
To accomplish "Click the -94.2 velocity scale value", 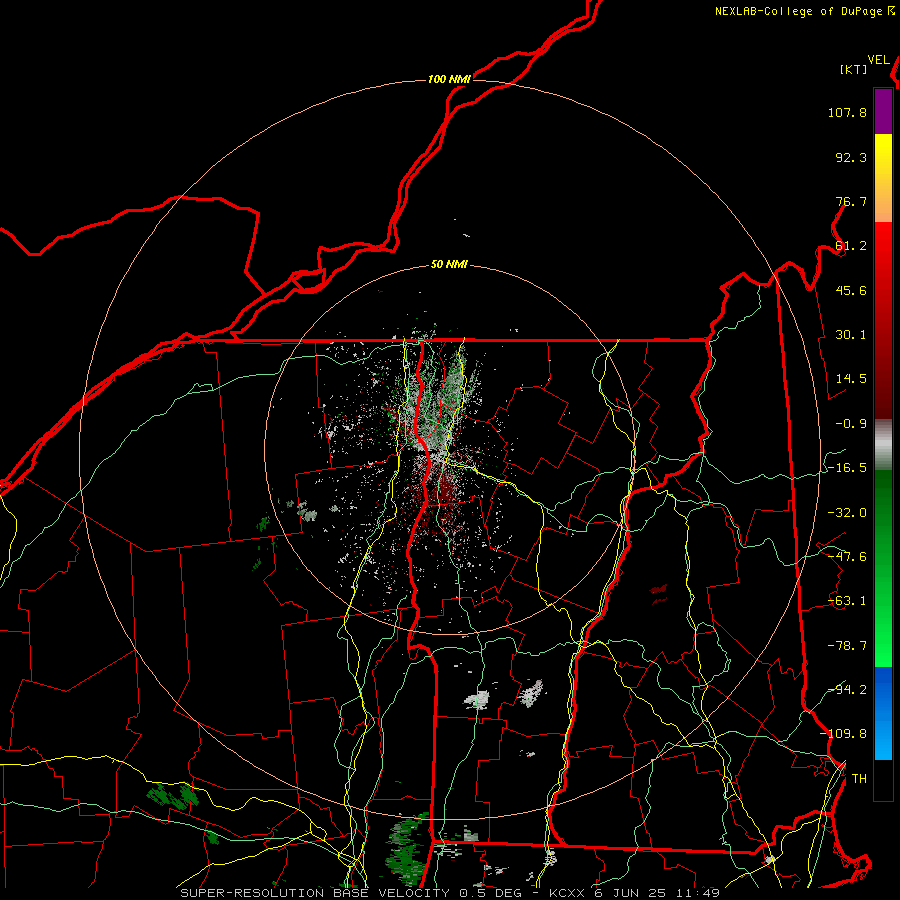I will [847, 690].
